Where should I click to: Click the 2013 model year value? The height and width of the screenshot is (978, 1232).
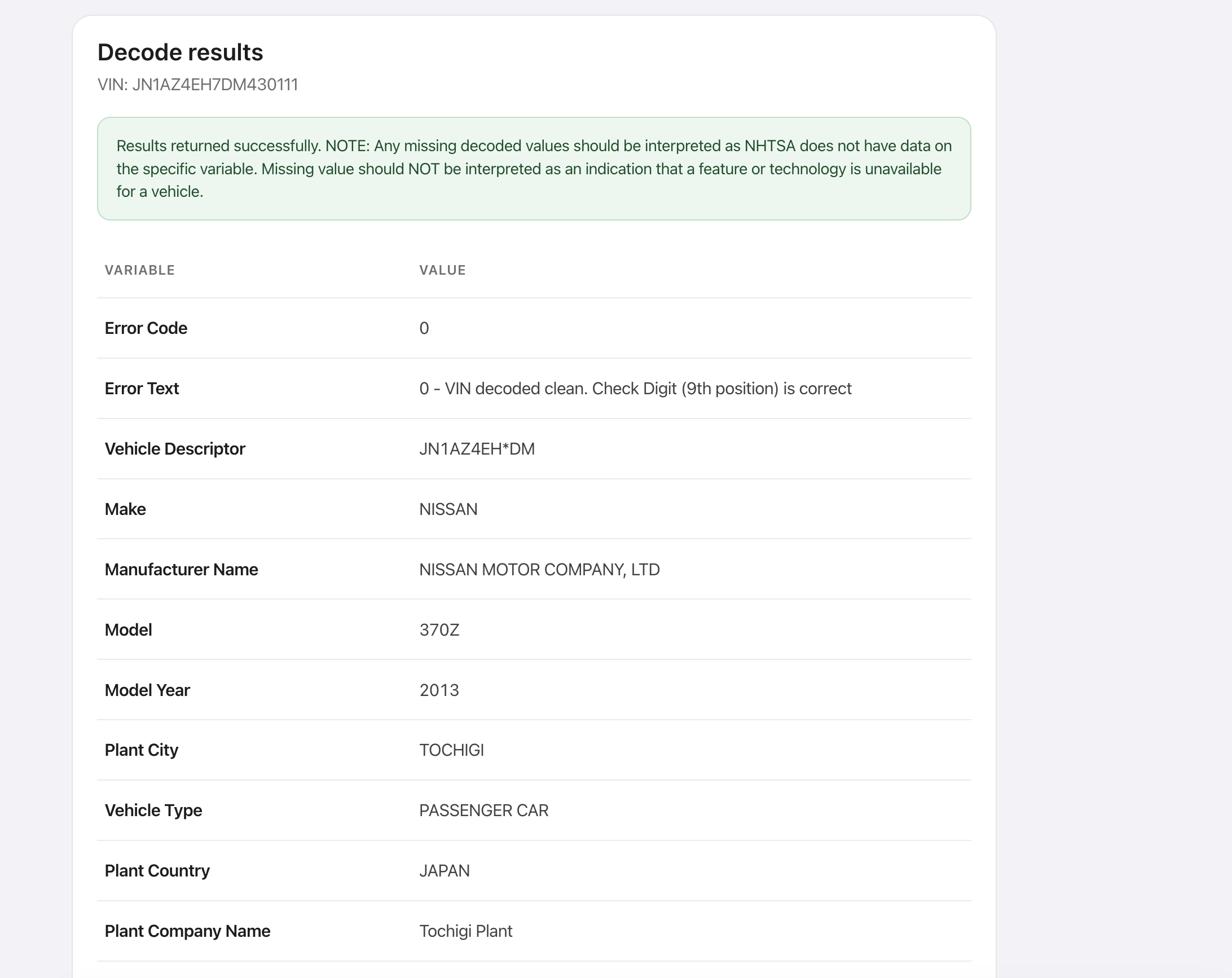pos(439,690)
